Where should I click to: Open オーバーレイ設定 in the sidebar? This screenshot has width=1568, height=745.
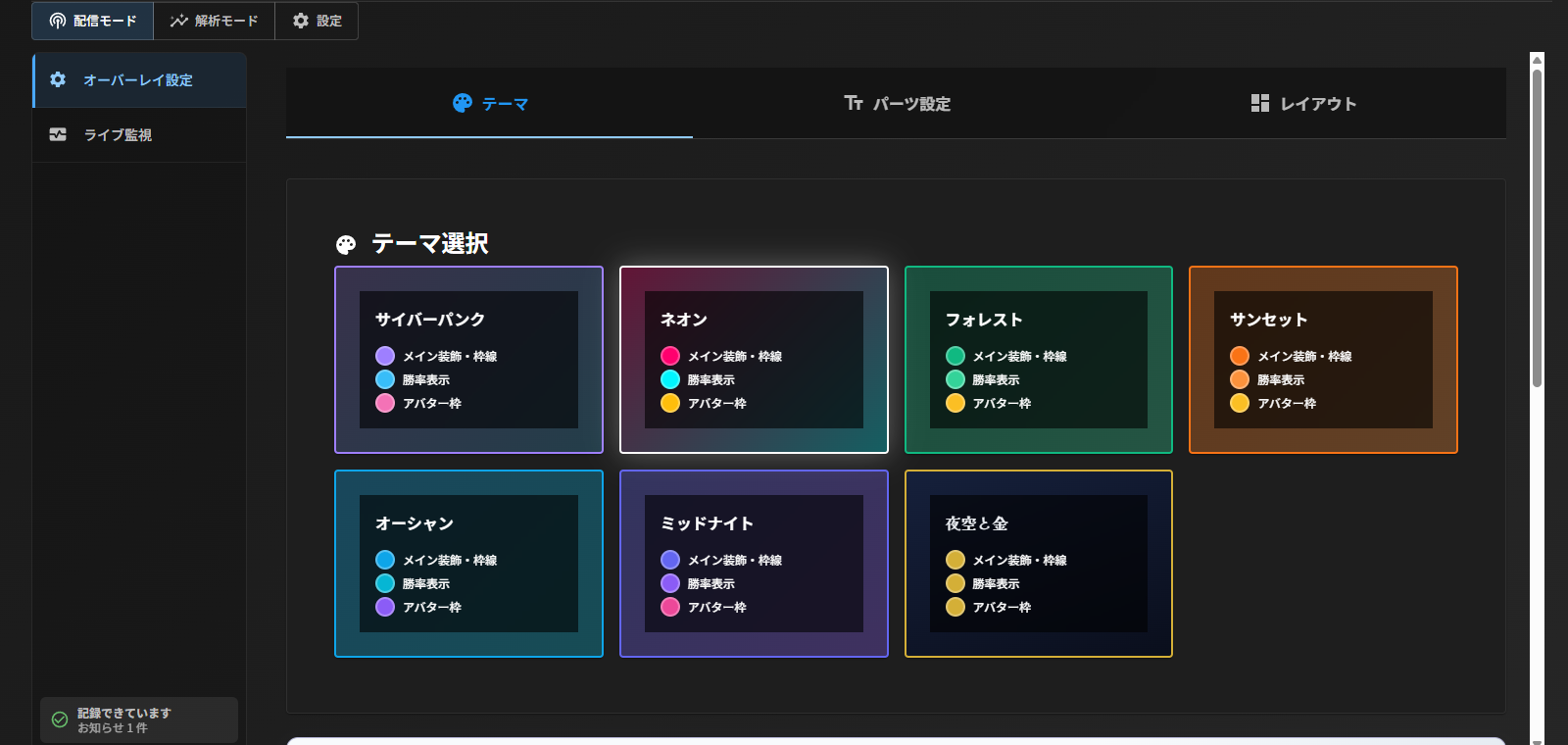(x=139, y=80)
